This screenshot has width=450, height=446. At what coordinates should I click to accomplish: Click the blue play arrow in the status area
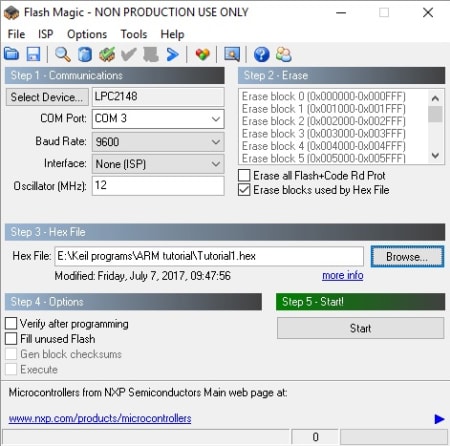(439, 419)
